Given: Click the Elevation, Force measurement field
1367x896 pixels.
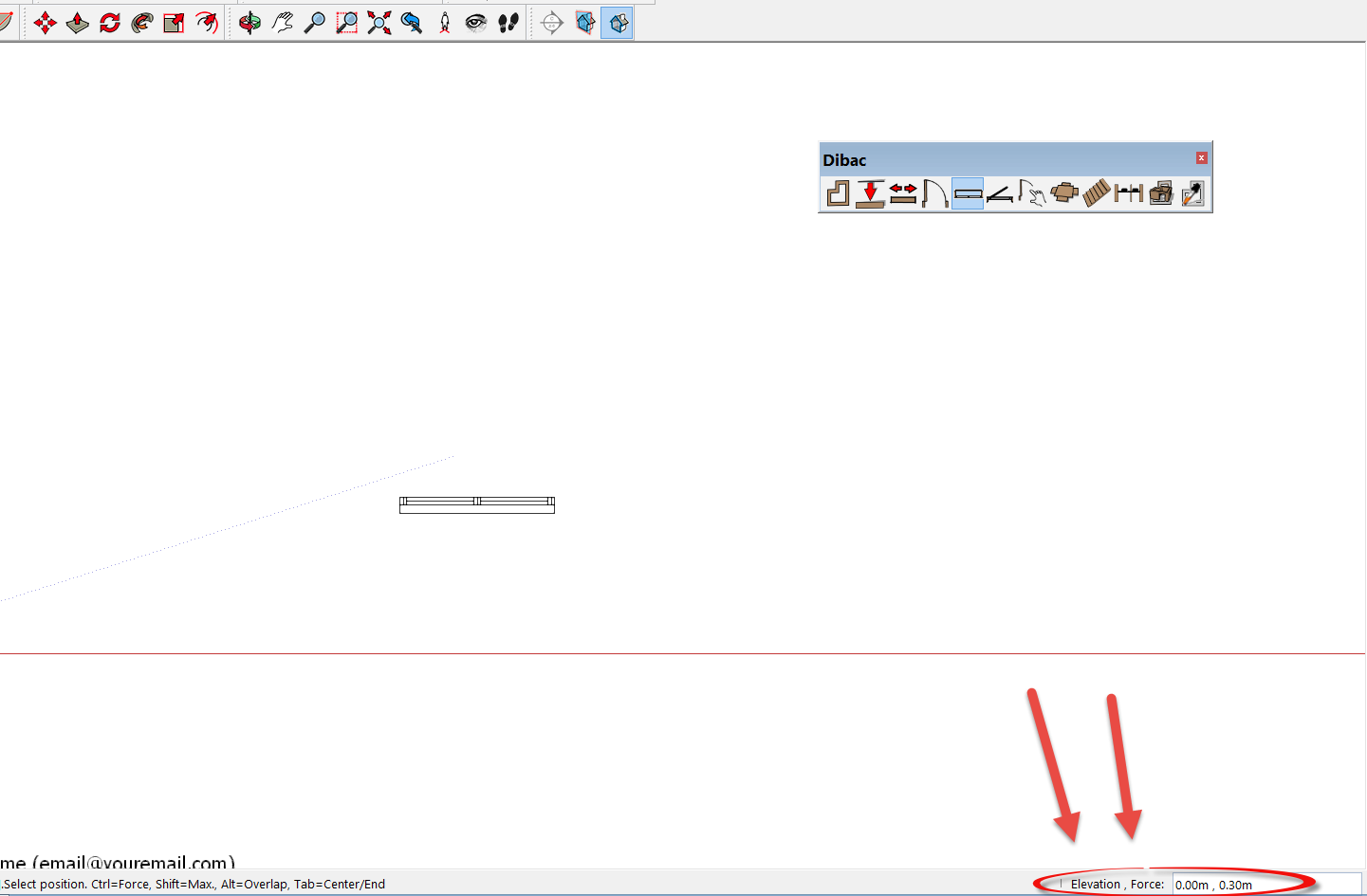Looking at the screenshot, I should 1265,885.
